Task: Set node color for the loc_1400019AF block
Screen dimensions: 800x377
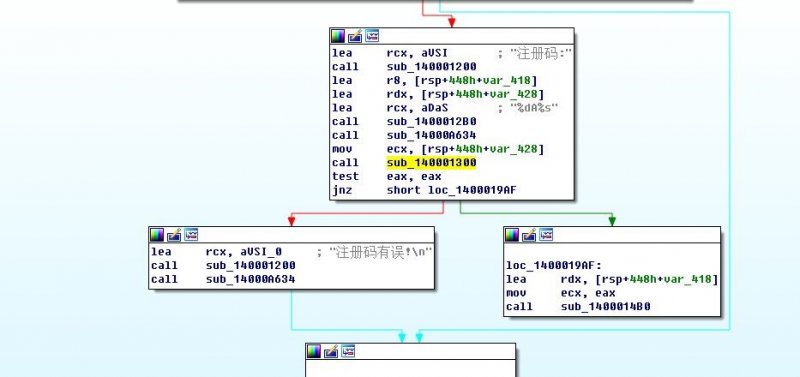Action: (512, 235)
